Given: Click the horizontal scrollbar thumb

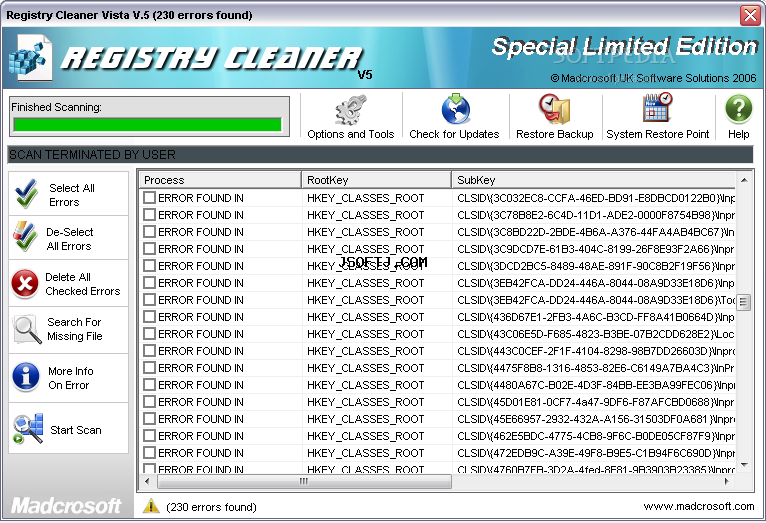Looking at the screenshot, I should (x=304, y=481).
